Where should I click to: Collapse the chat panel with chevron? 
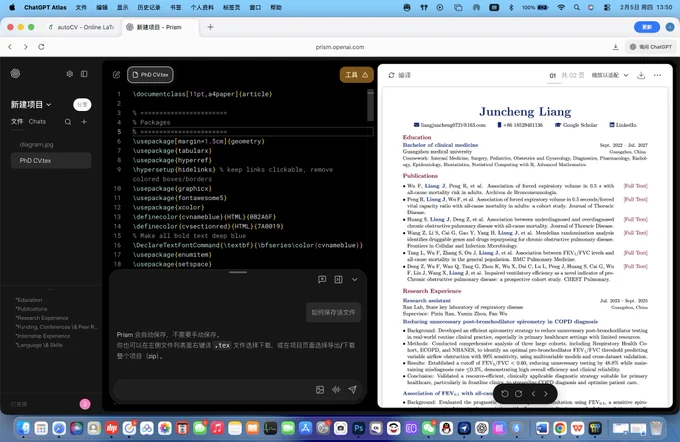click(355, 279)
